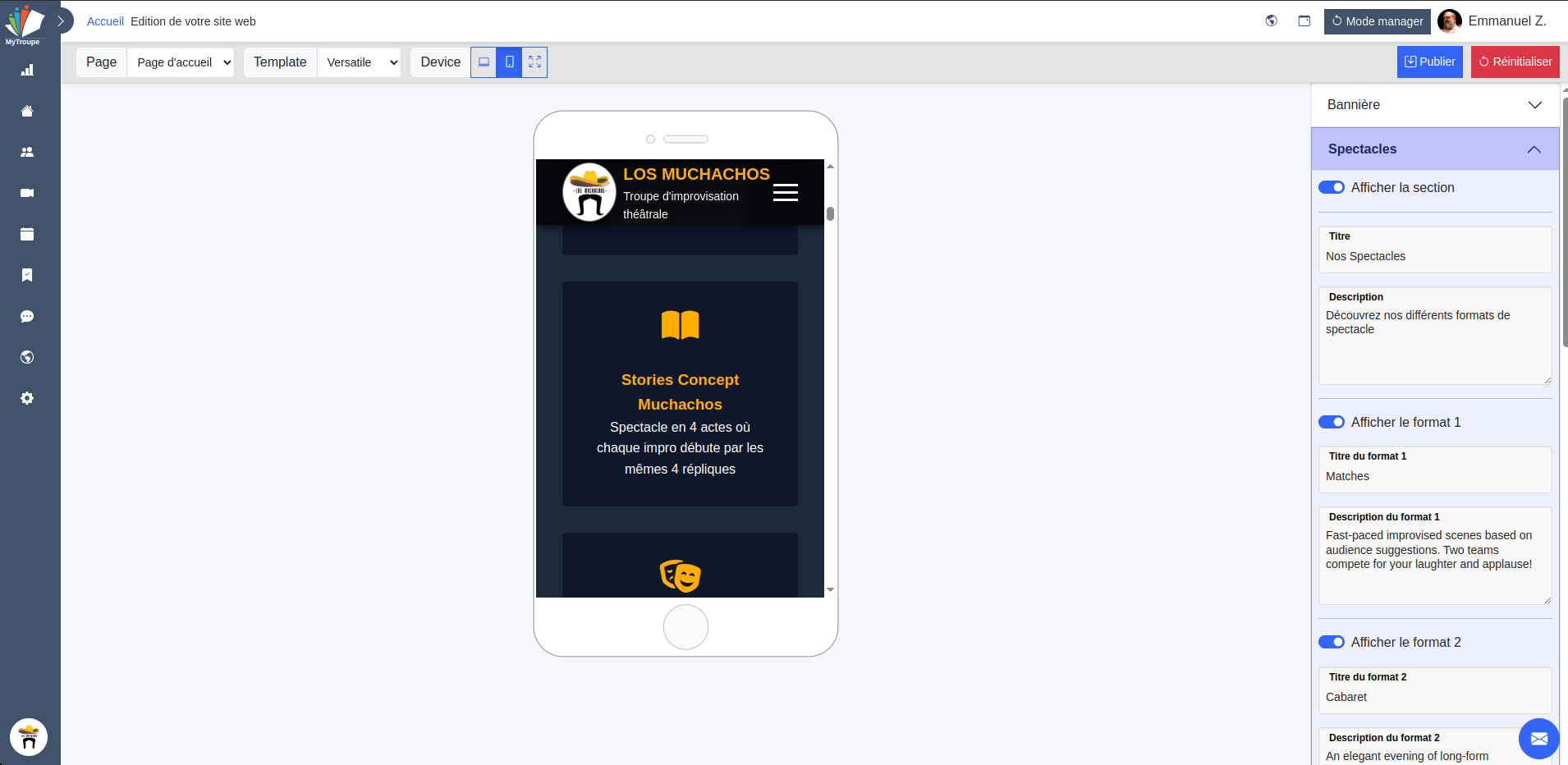Publish the site with the Publier button
1568x765 pixels.
pos(1429,62)
